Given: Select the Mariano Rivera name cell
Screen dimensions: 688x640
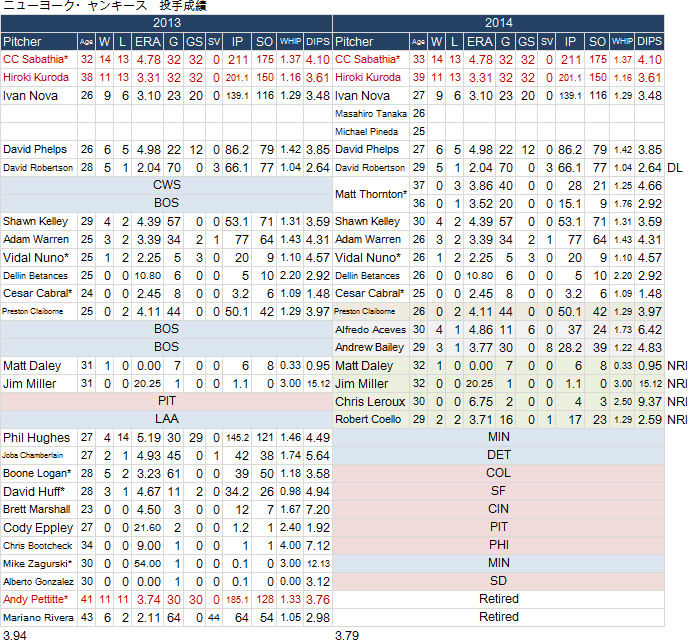Looking at the screenshot, I should click(x=38, y=618).
